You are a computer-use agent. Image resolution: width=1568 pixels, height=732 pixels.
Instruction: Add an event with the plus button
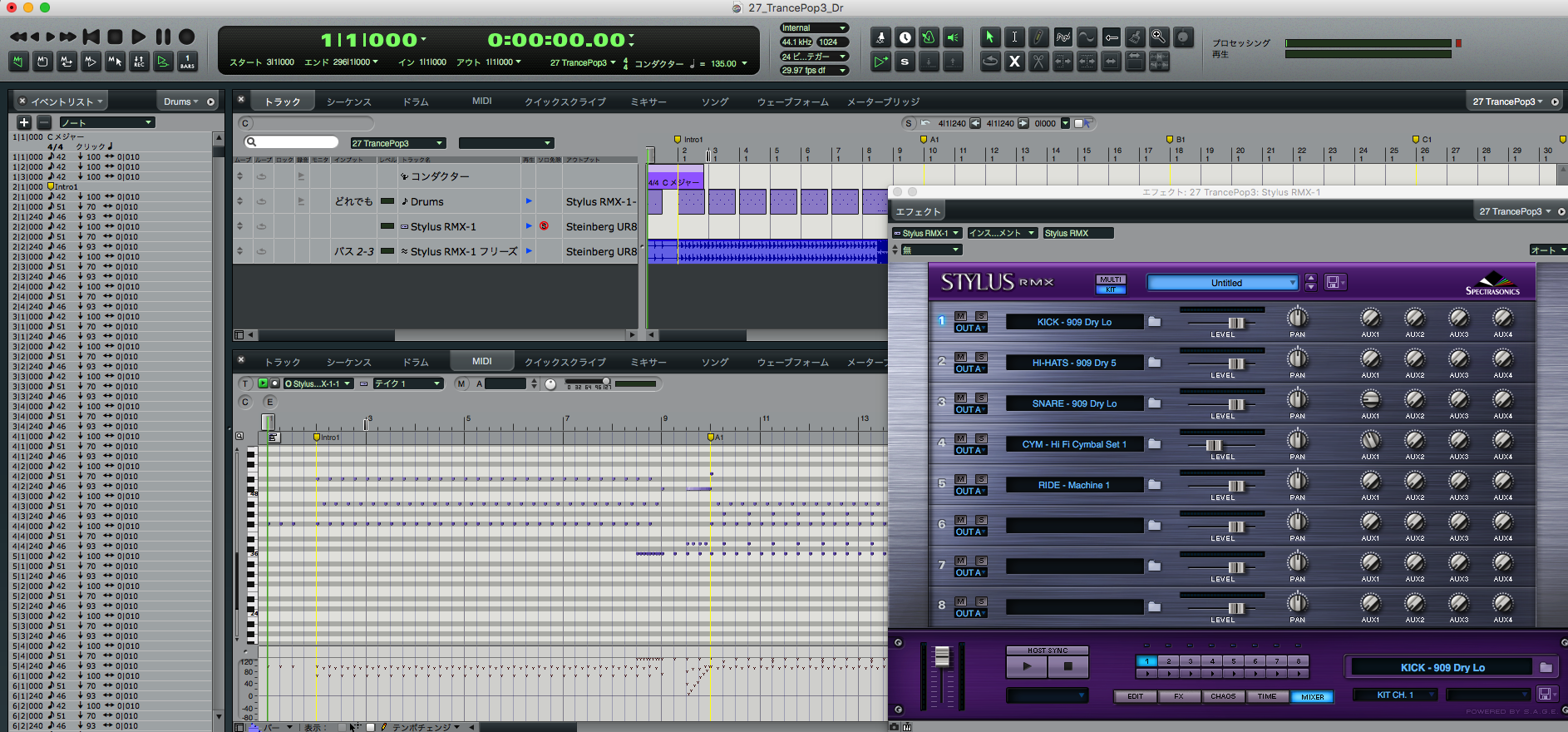click(24, 122)
